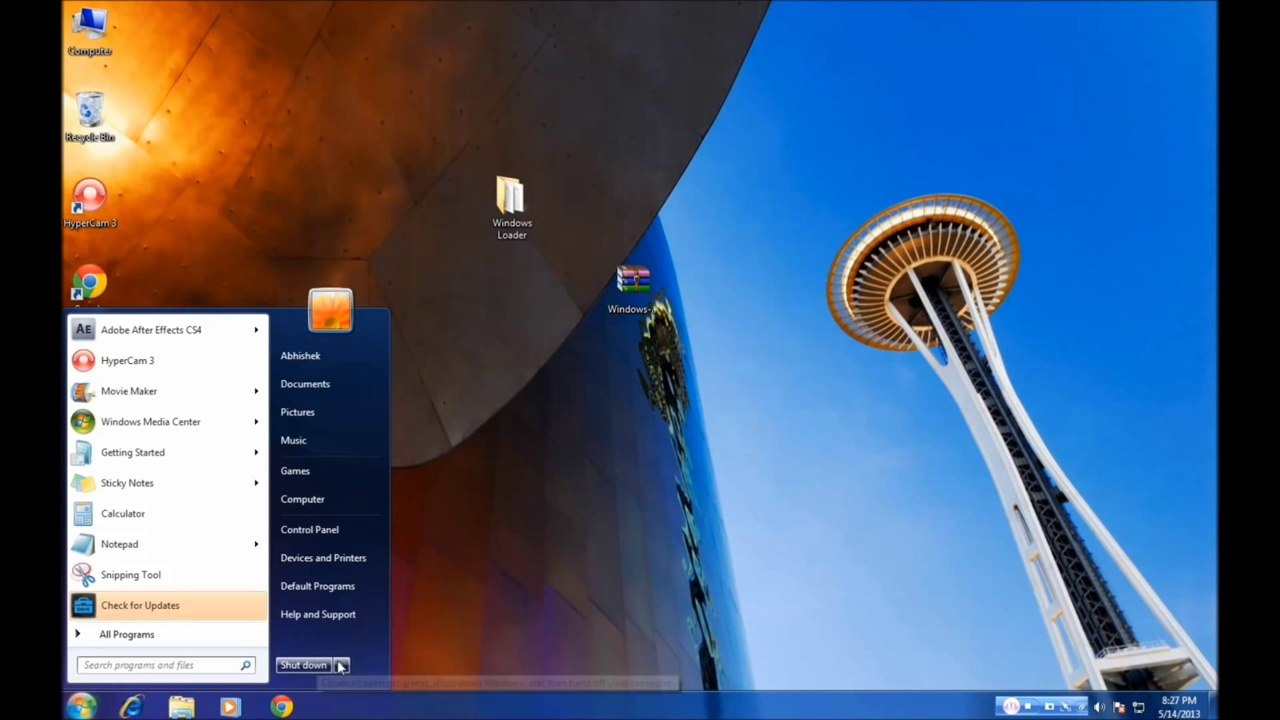Screen dimensions: 1280x720
Task: Open the WinRAR archive on desktop
Action: [631, 289]
